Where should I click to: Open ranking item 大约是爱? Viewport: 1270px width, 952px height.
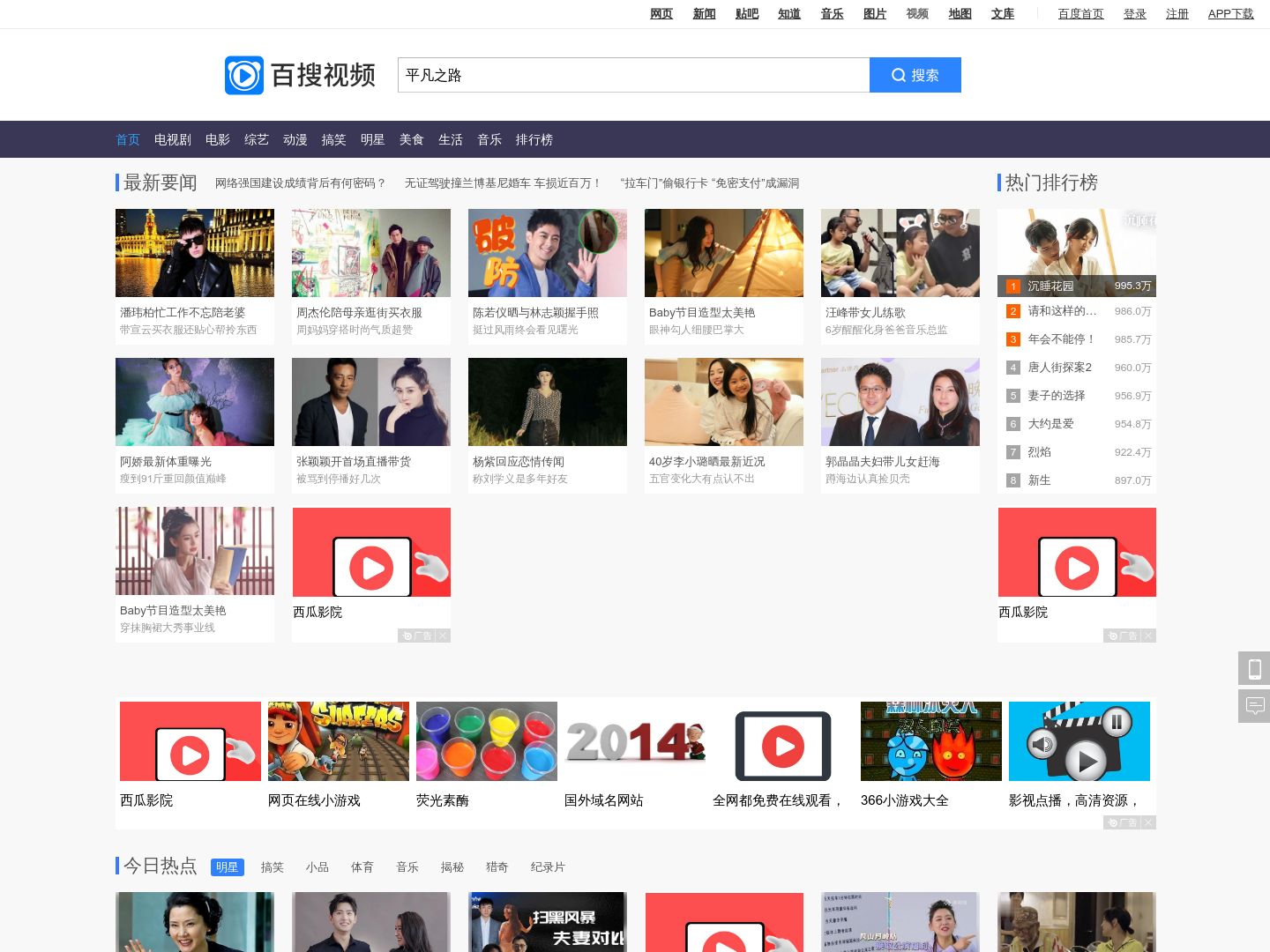pyautogui.click(x=1050, y=424)
